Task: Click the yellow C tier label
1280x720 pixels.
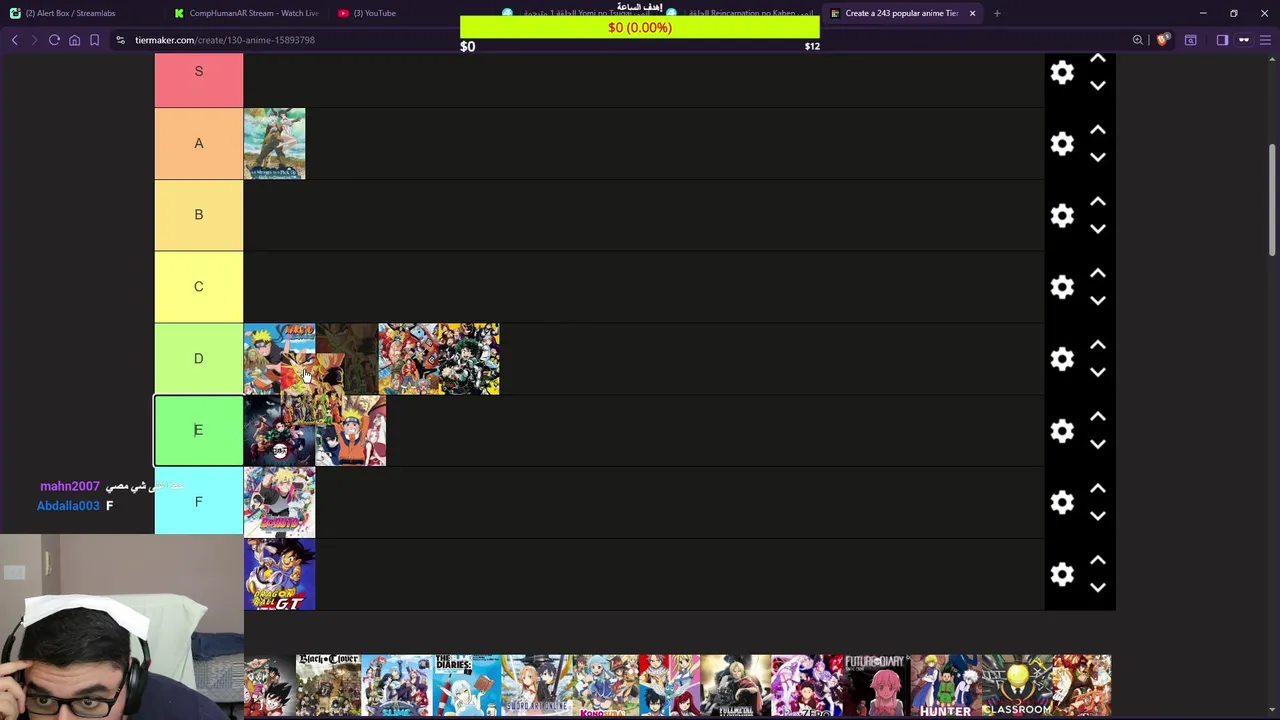Action: (x=199, y=287)
